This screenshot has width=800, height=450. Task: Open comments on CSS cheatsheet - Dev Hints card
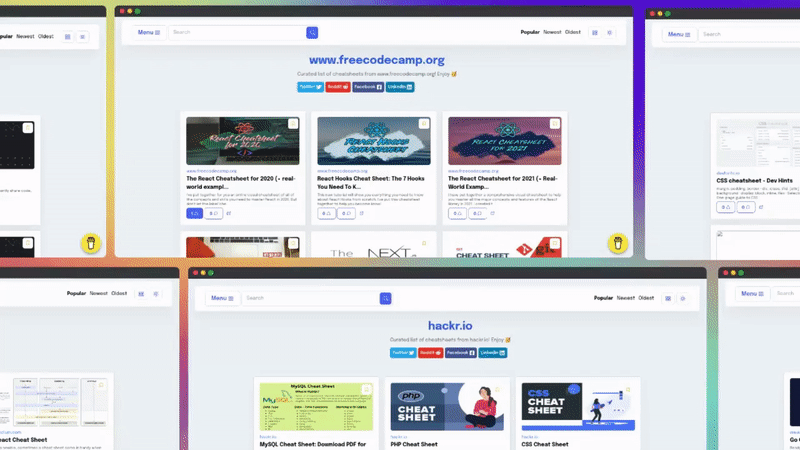pyautogui.click(x=745, y=207)
